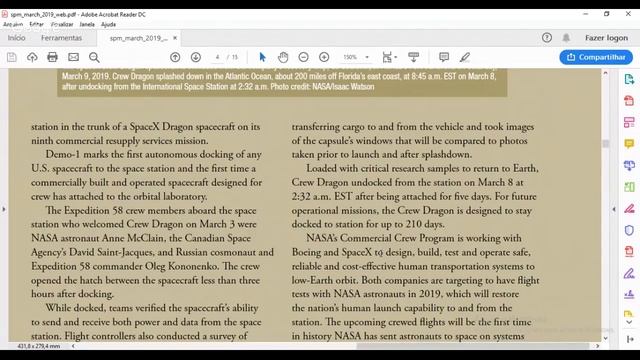Click the text "Demo-1 marks the first"
Viewport: 640px width, 360px height.
pos(94,154)
